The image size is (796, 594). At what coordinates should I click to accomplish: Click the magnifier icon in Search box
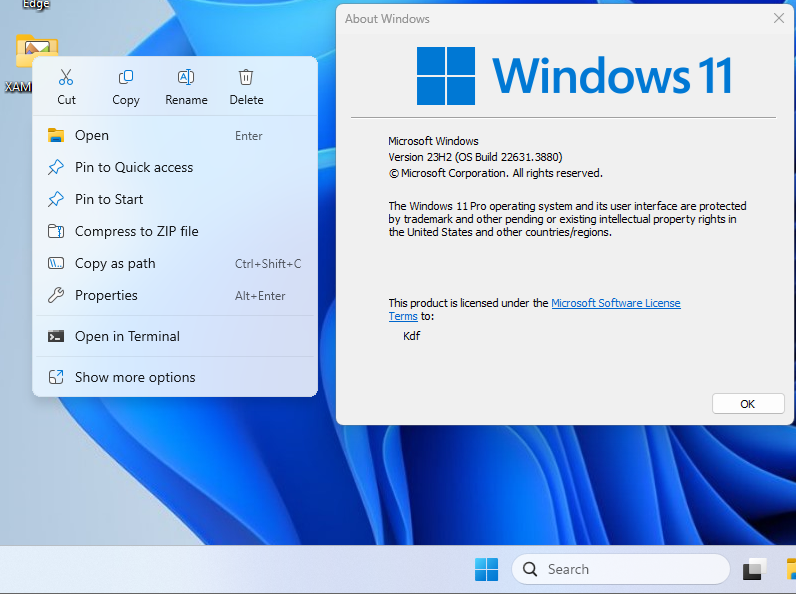point(530,569)
